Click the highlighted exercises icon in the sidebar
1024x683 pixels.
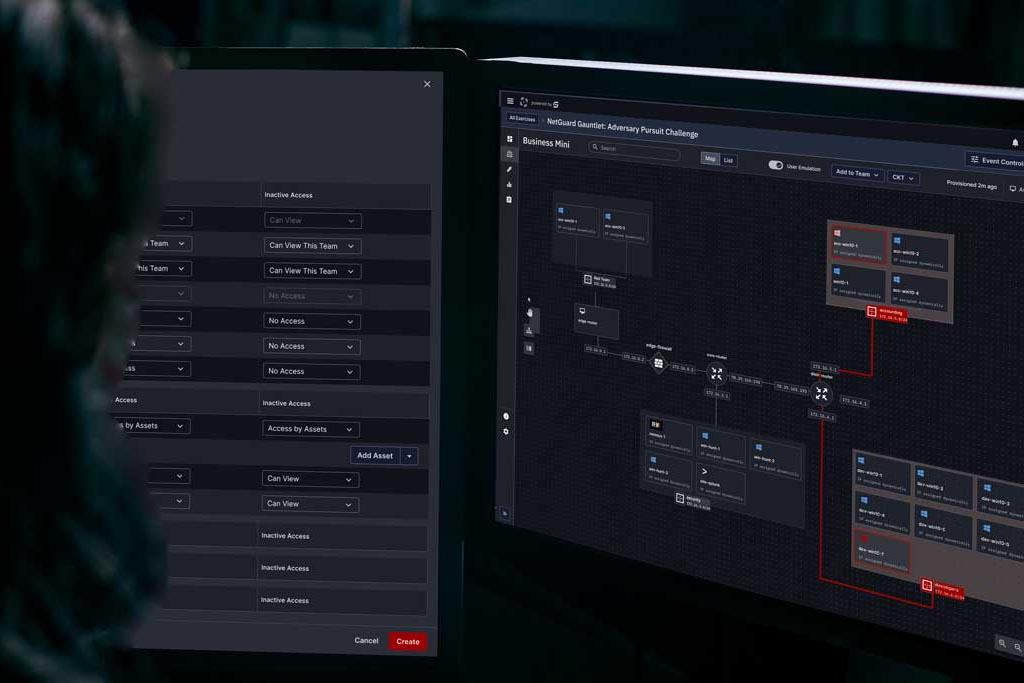click(x=509, y=155)
